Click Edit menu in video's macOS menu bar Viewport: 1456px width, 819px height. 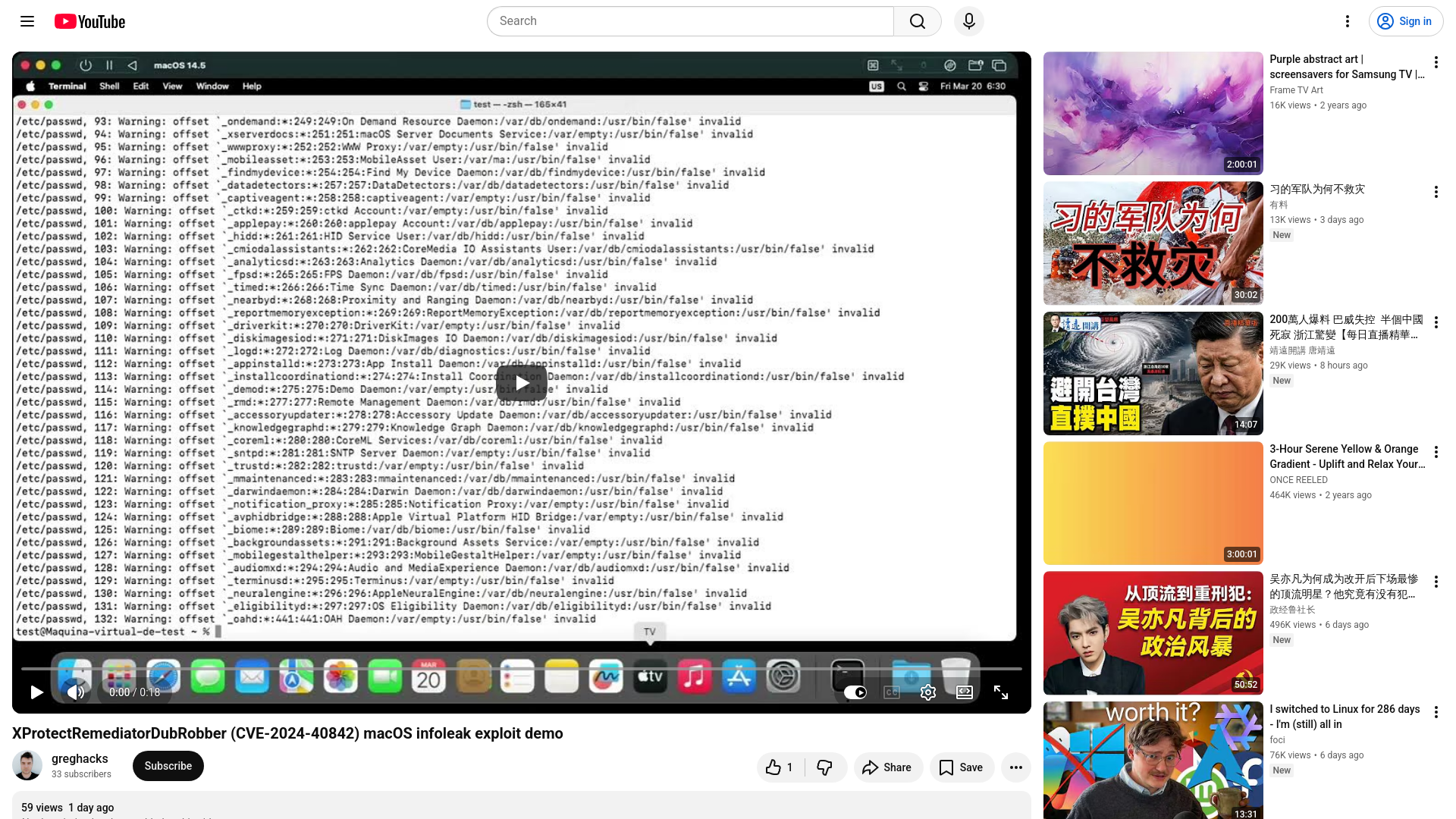click(140, 86)
